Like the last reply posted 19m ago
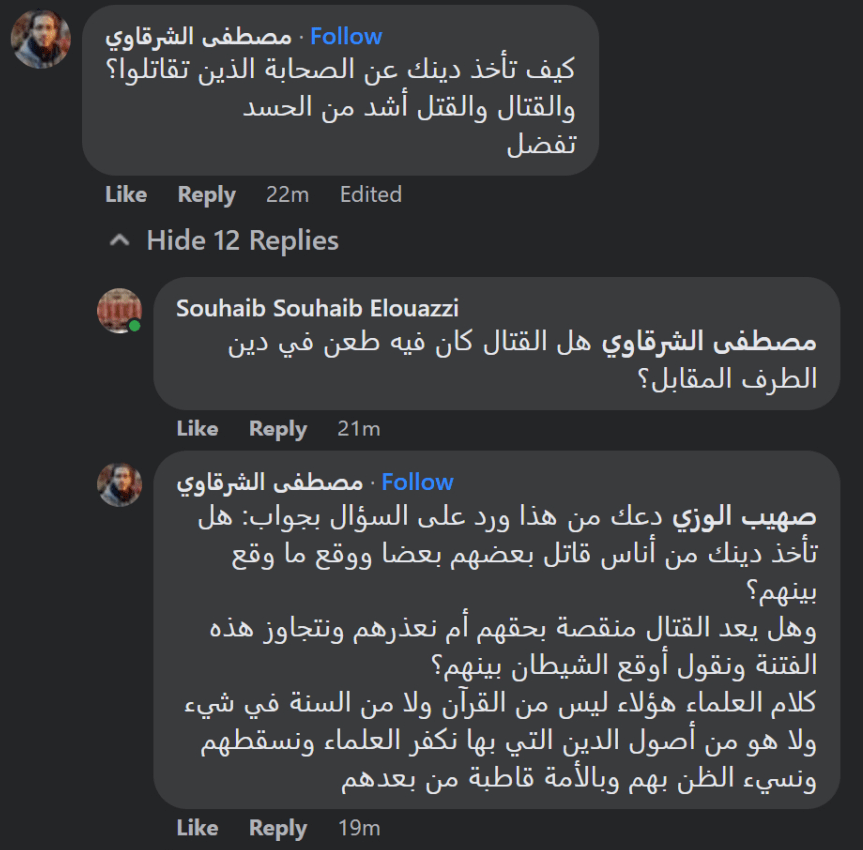The image size is (863, 850). (197, 828)
